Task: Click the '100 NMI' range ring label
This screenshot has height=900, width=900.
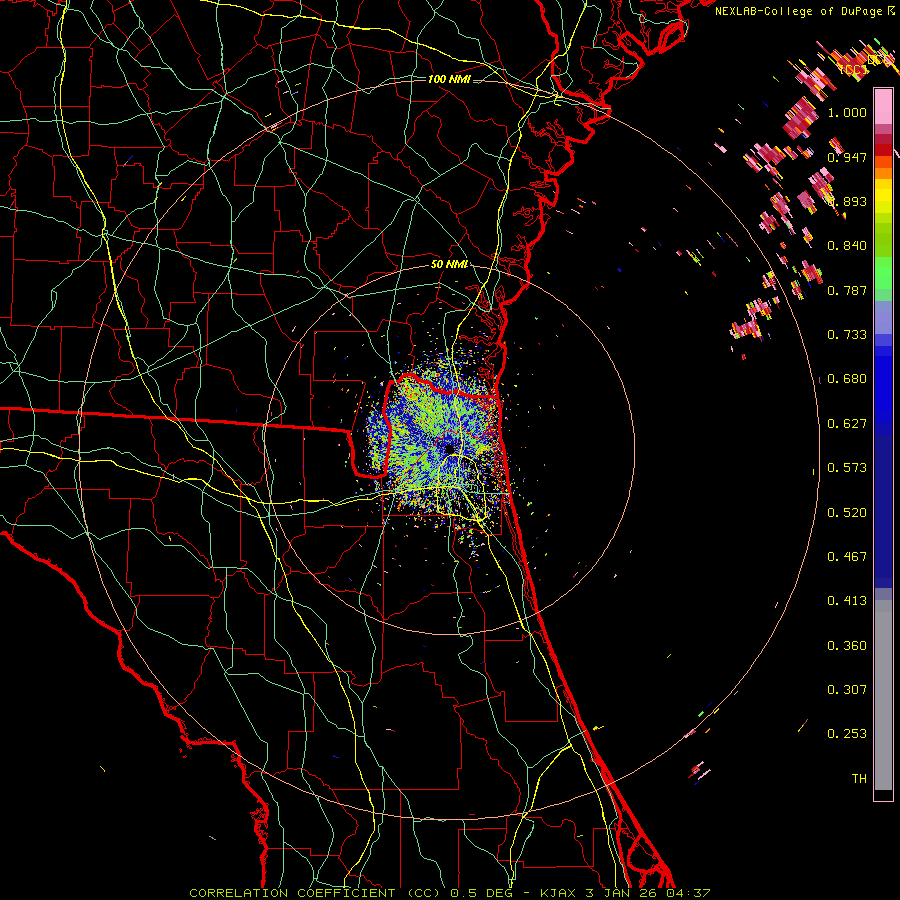Action: coord(449,79)
